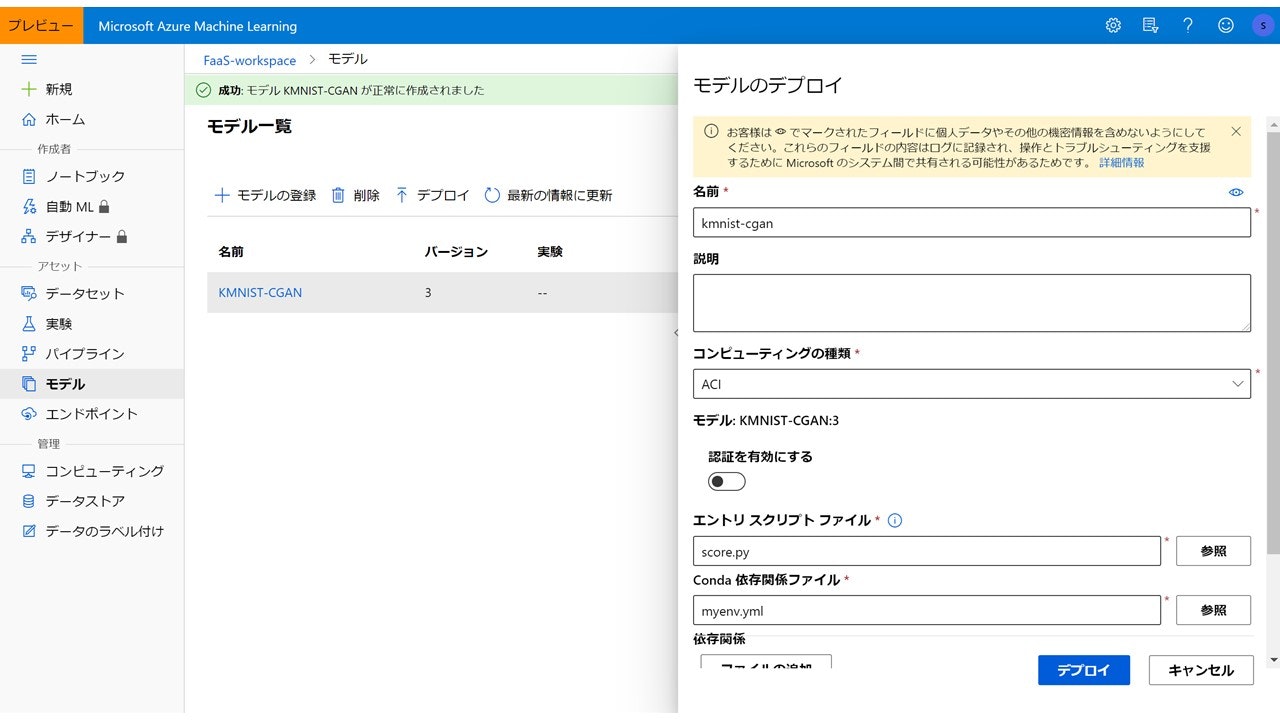Click the score.py entry script field

(927, 551)
